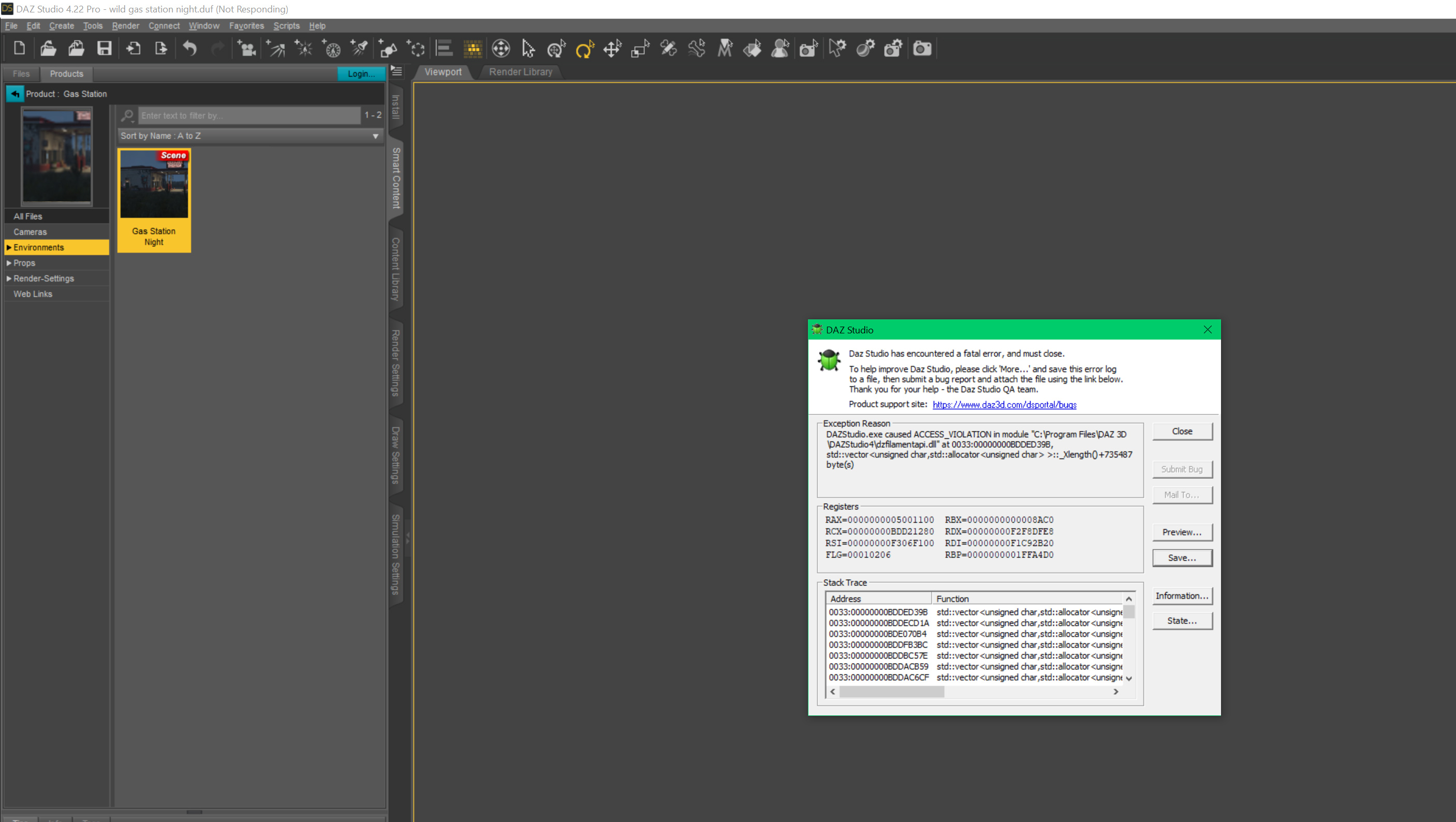The height and width of the screenshot is (822, 1456).
Task: Select the yellow Rotate tool
Action: pyautogui.click(x=584, y=49)
